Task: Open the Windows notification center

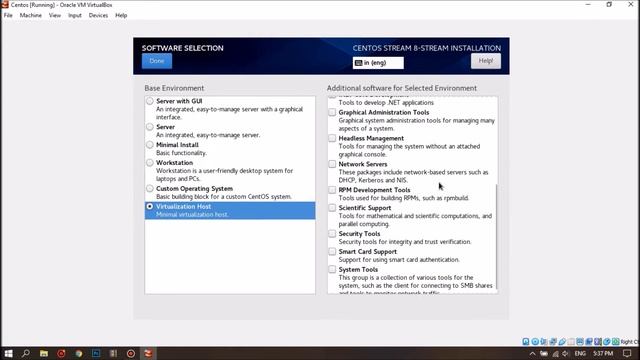Action: point(627,353)
